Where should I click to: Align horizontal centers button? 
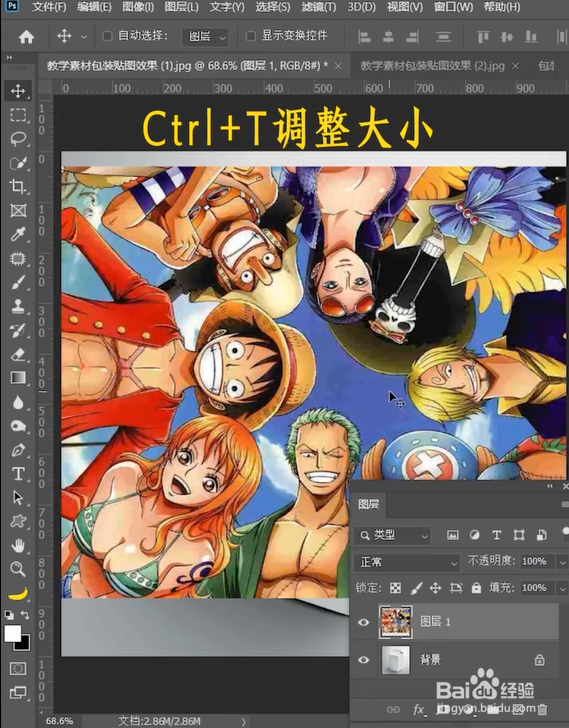(388, 36)
